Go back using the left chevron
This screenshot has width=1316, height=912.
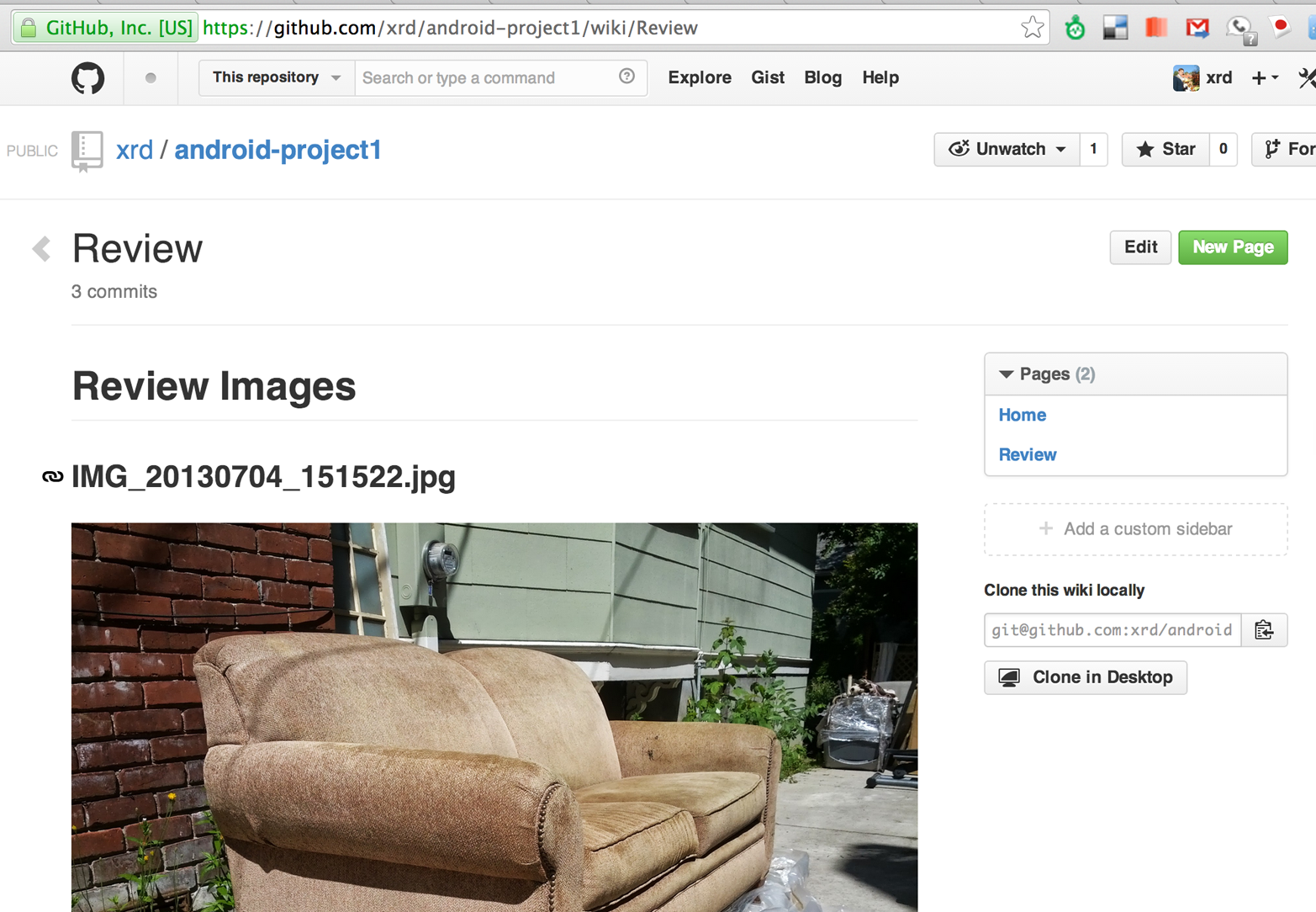pos(42,249)
